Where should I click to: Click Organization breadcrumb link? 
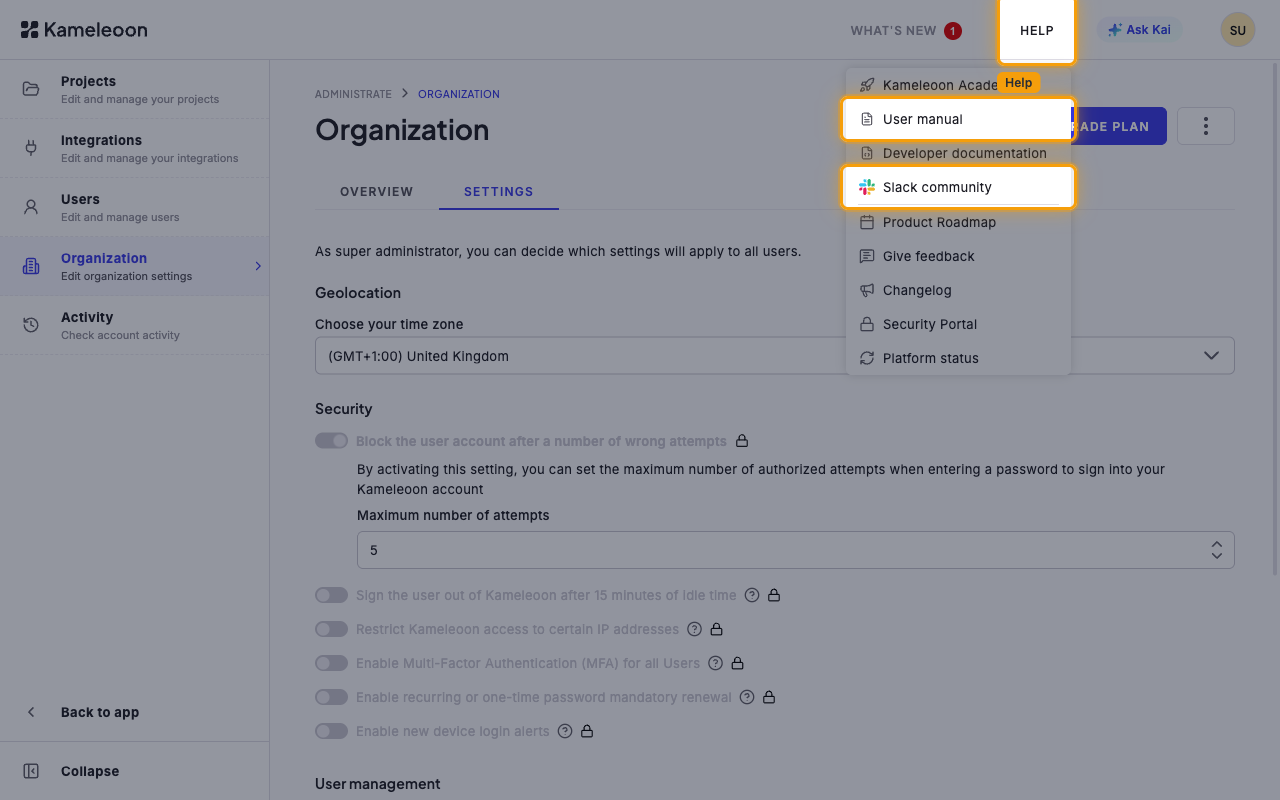[459, 94]
